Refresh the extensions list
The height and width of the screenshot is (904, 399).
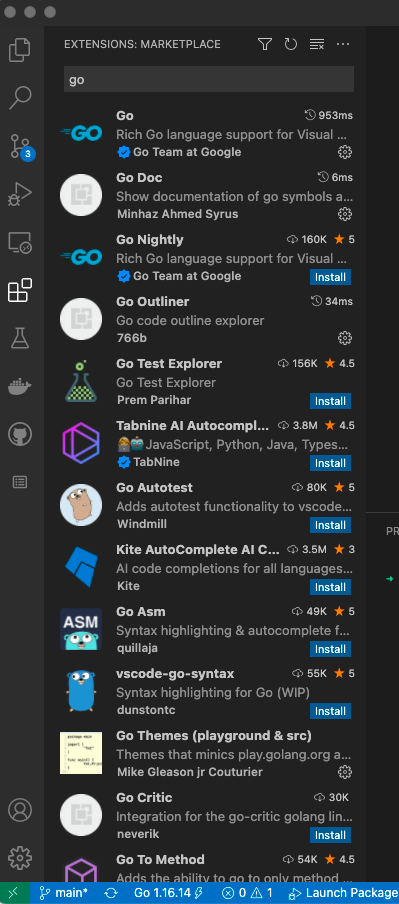pyautogui.click(x=291, y=44)
